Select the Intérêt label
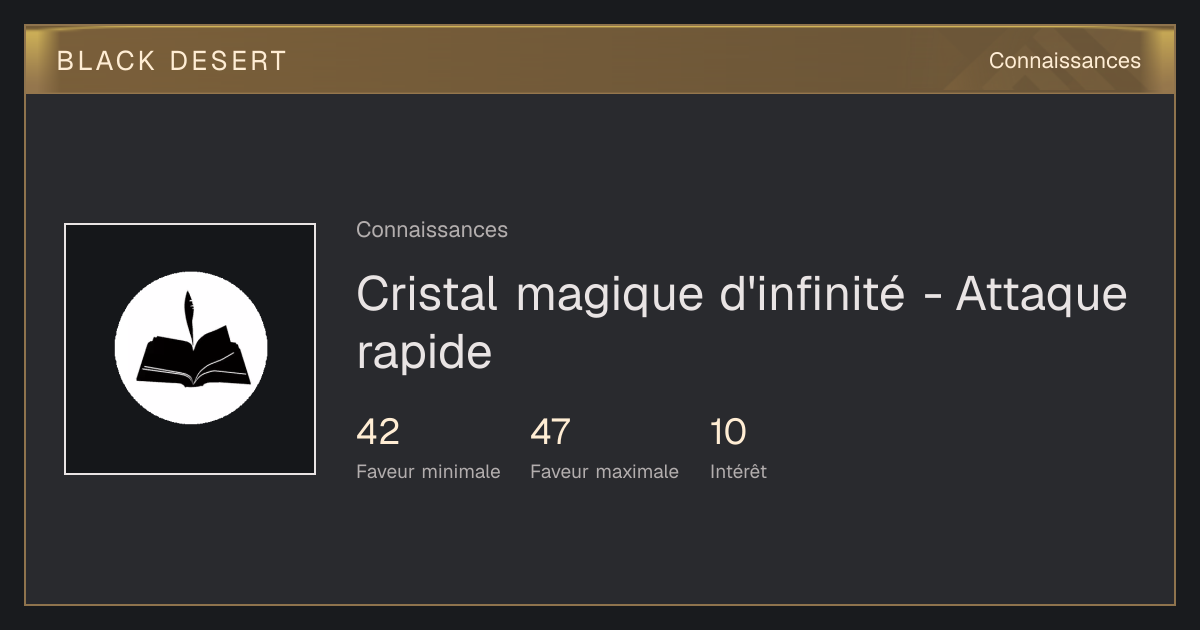Viewport: 1200px width, 630px height. (738, 472)
